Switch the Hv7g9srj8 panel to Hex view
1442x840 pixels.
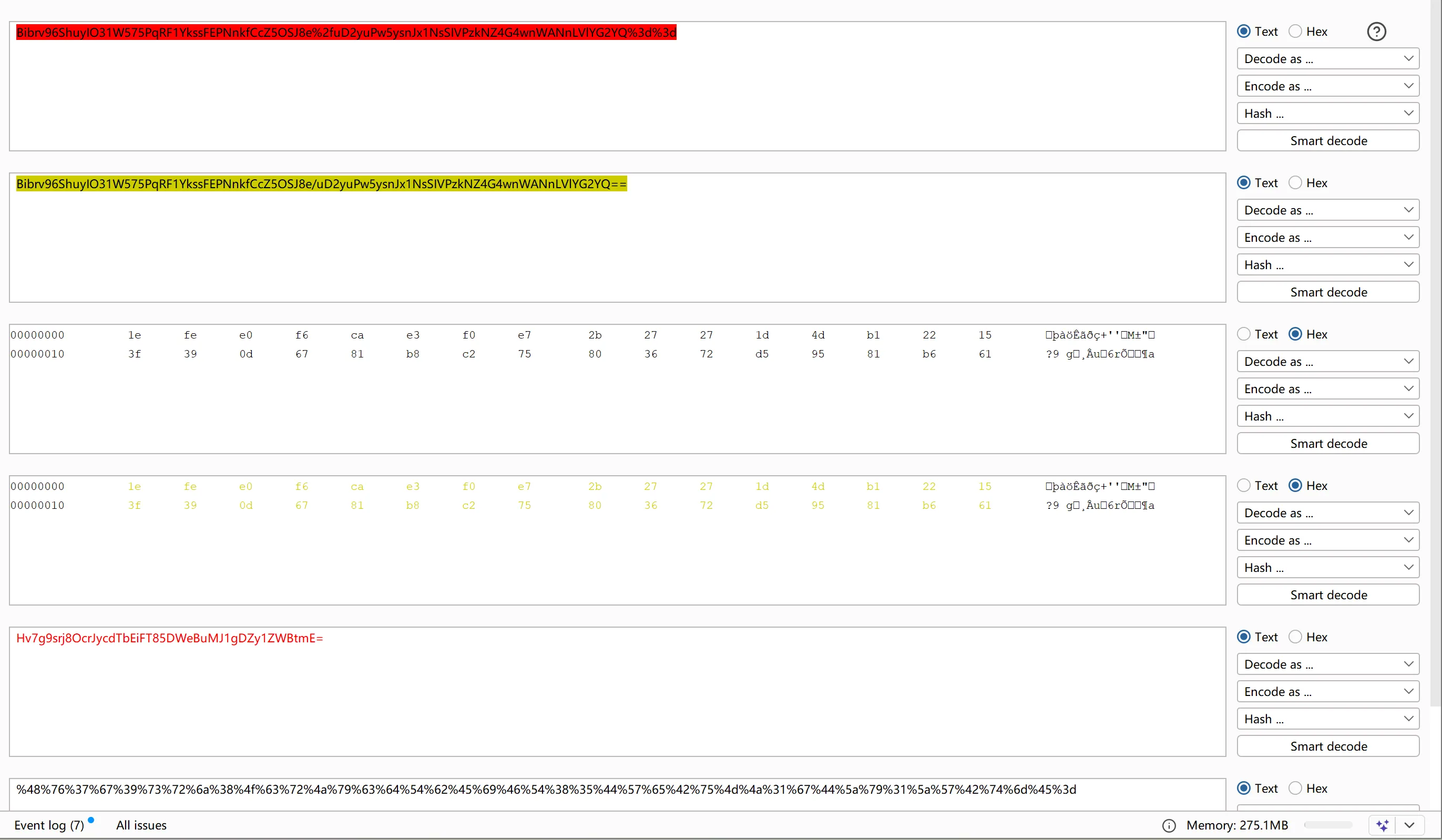click(x=1308, y=637)
